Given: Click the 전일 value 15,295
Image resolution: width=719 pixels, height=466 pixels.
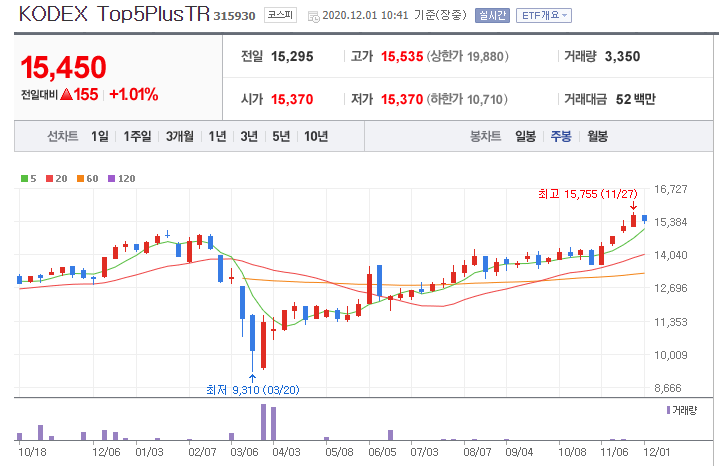Looking at the screenshot, I should click(292, 56).
